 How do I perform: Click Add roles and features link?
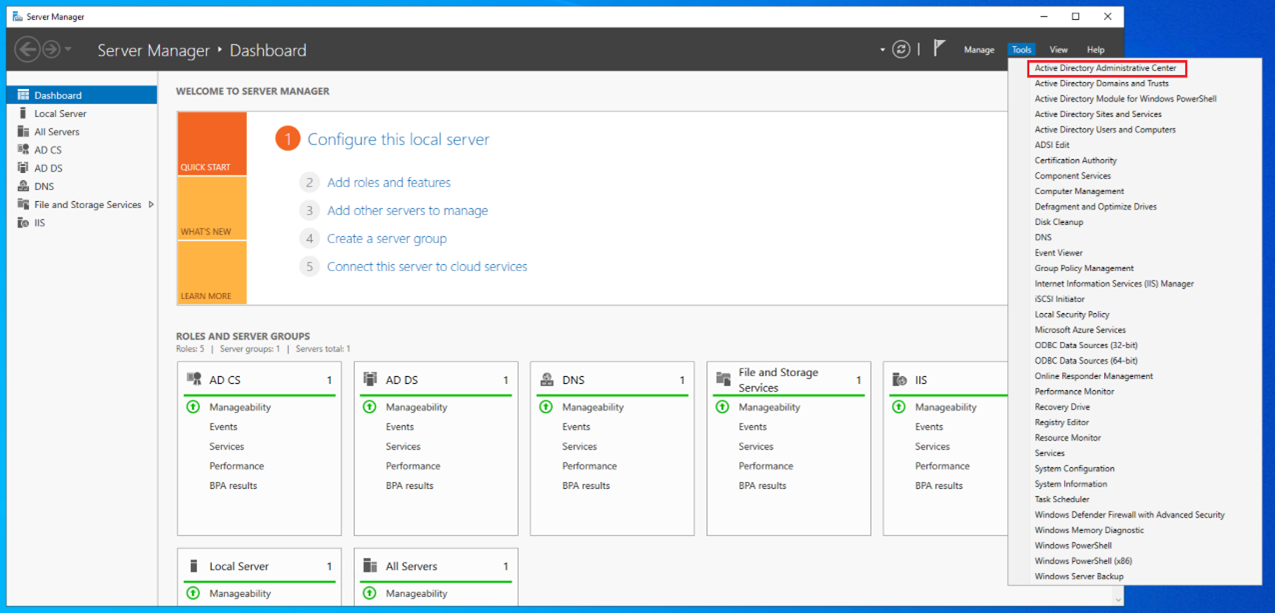[389, 182]
